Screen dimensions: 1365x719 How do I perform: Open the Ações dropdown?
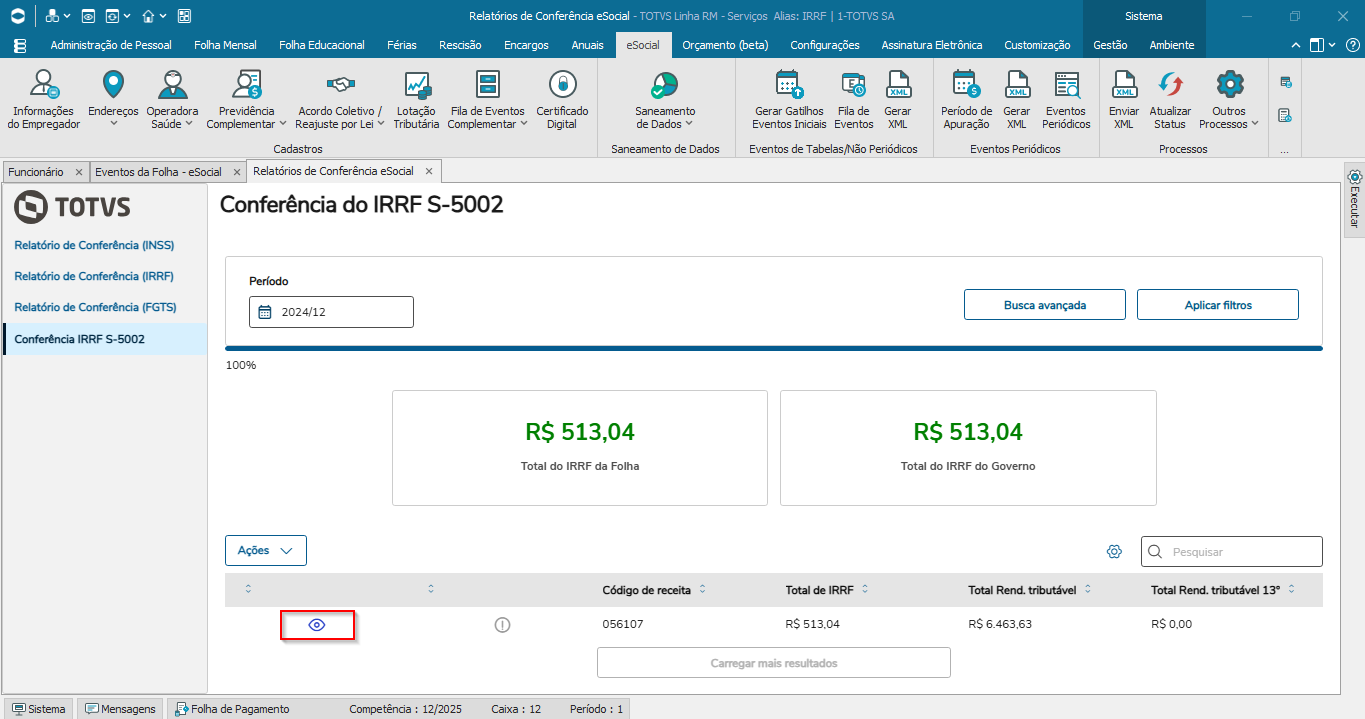point(266,551)
